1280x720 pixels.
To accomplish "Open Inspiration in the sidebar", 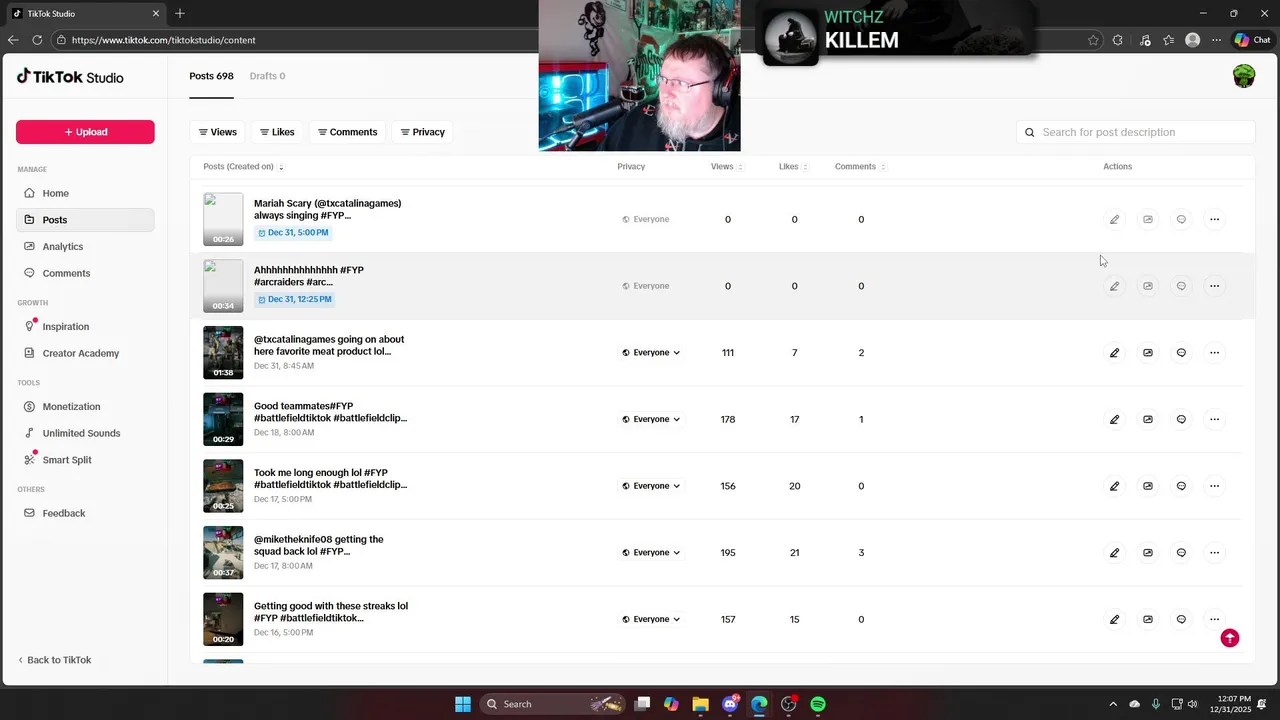I will pos(85,326).
